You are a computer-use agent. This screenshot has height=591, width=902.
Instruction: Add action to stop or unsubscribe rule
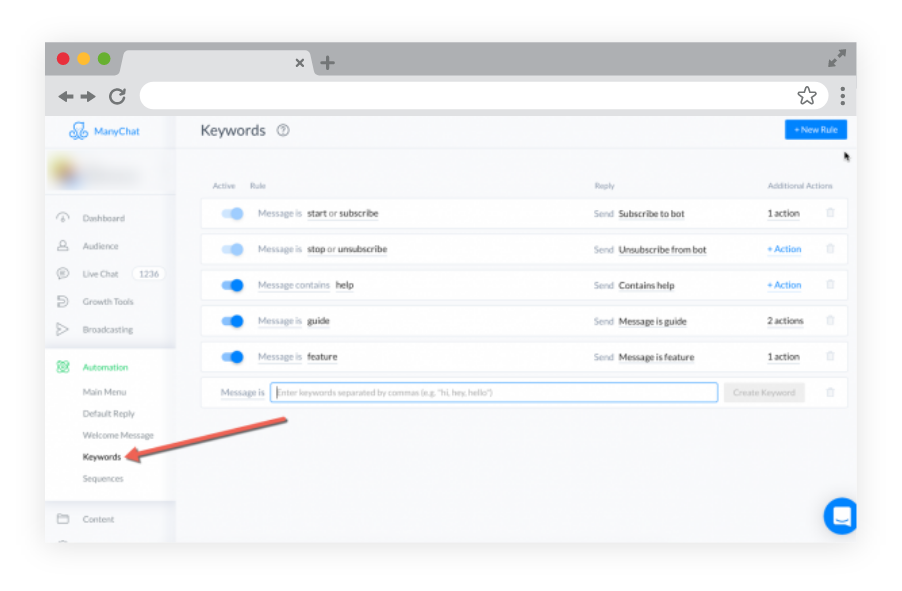coord(784,249)
